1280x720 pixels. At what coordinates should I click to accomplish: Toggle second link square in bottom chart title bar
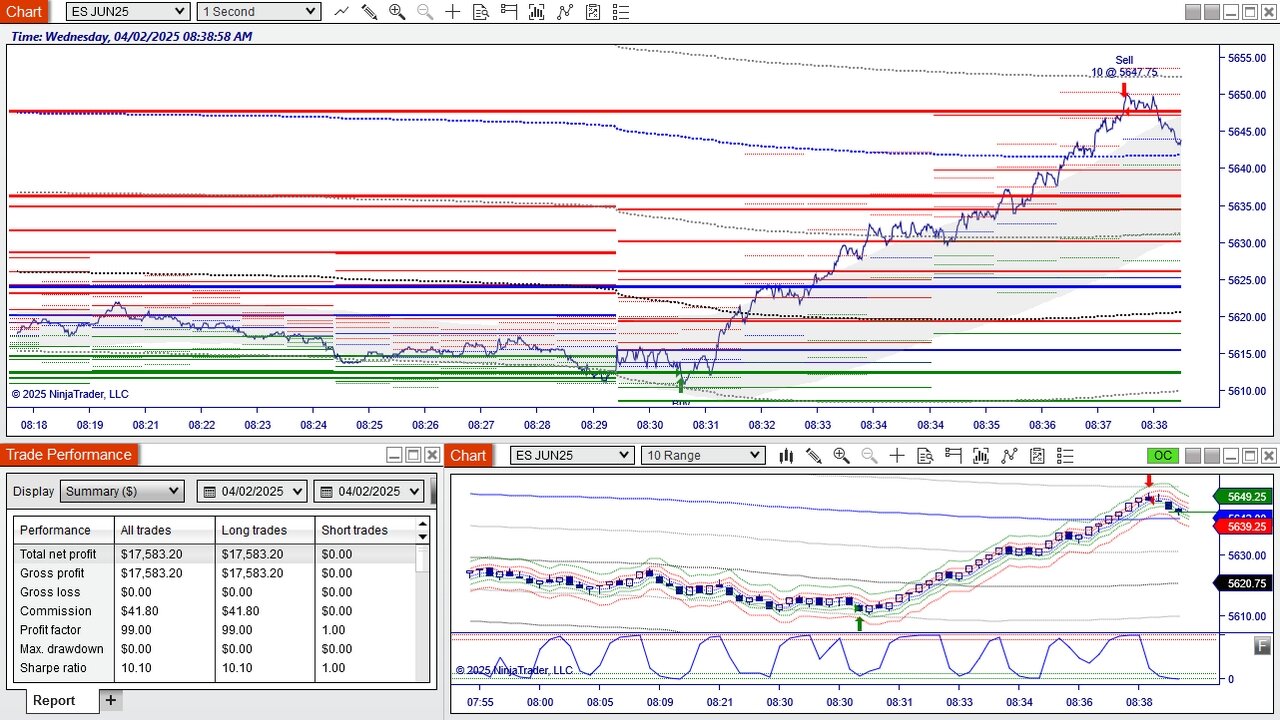click(x=1212, y=456)
